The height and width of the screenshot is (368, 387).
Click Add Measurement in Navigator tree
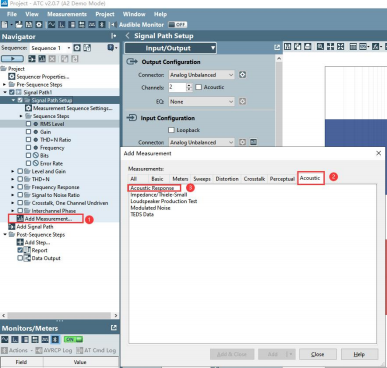tap(48, 219)
